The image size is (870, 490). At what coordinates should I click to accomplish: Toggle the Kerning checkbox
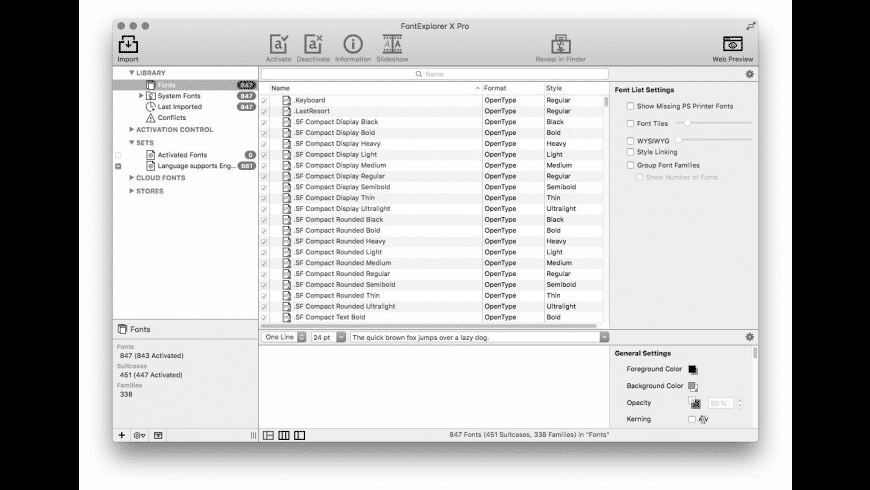coord(692,420)
